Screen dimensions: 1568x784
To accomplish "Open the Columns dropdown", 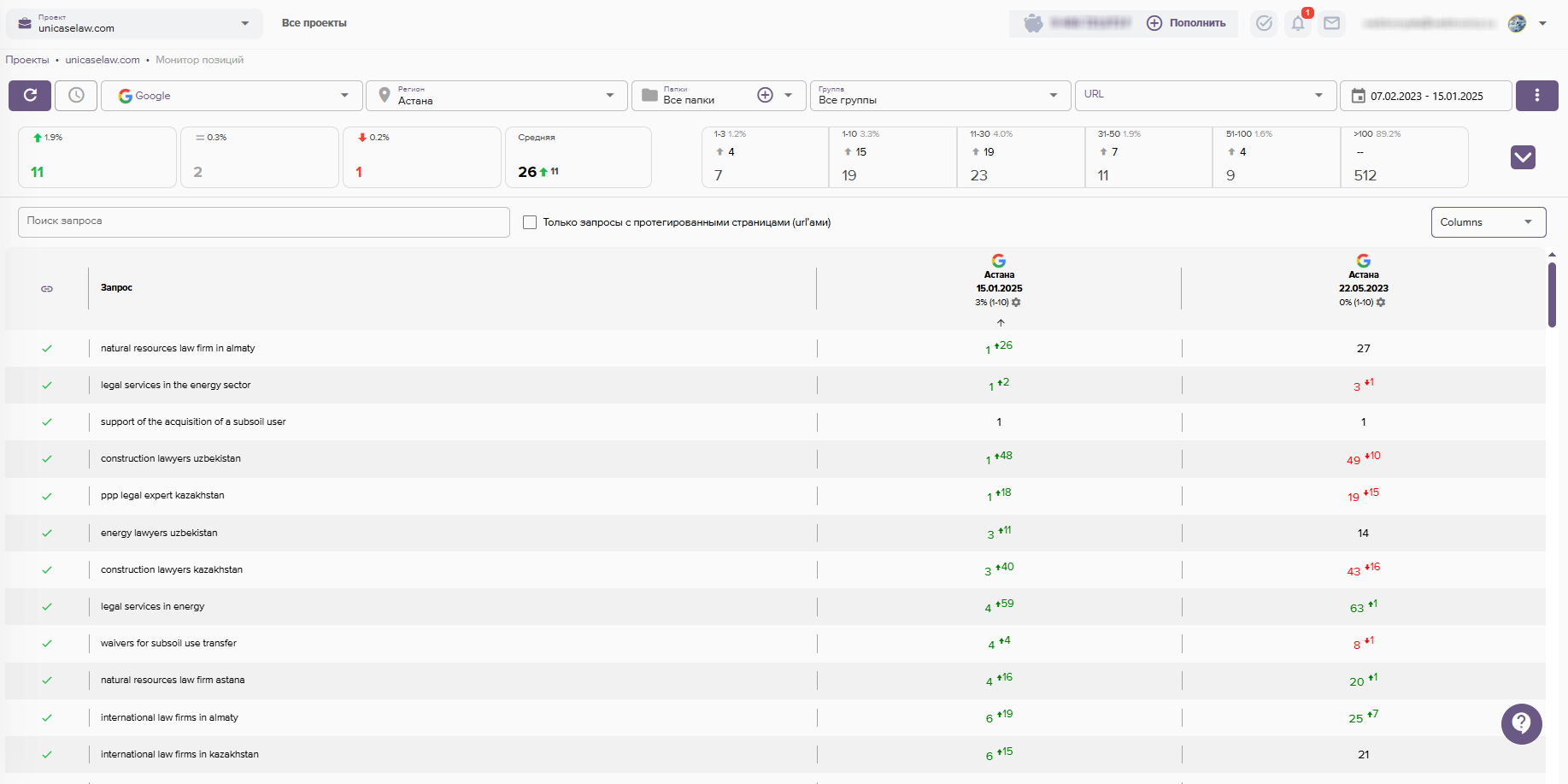I will click(1488, 222).
